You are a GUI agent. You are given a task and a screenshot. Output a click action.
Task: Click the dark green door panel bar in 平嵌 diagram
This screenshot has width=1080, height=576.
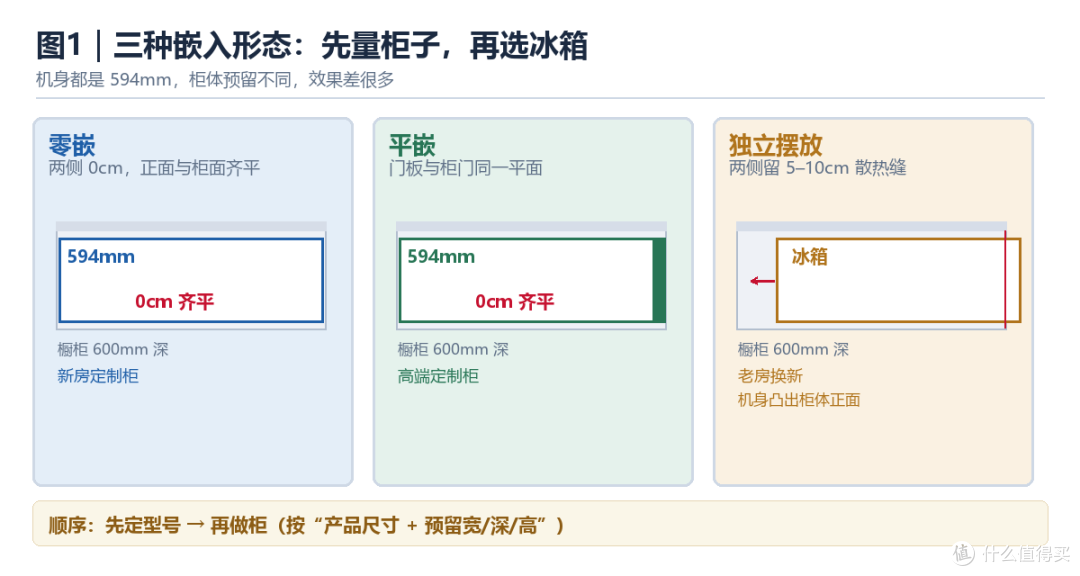[659, 280]
